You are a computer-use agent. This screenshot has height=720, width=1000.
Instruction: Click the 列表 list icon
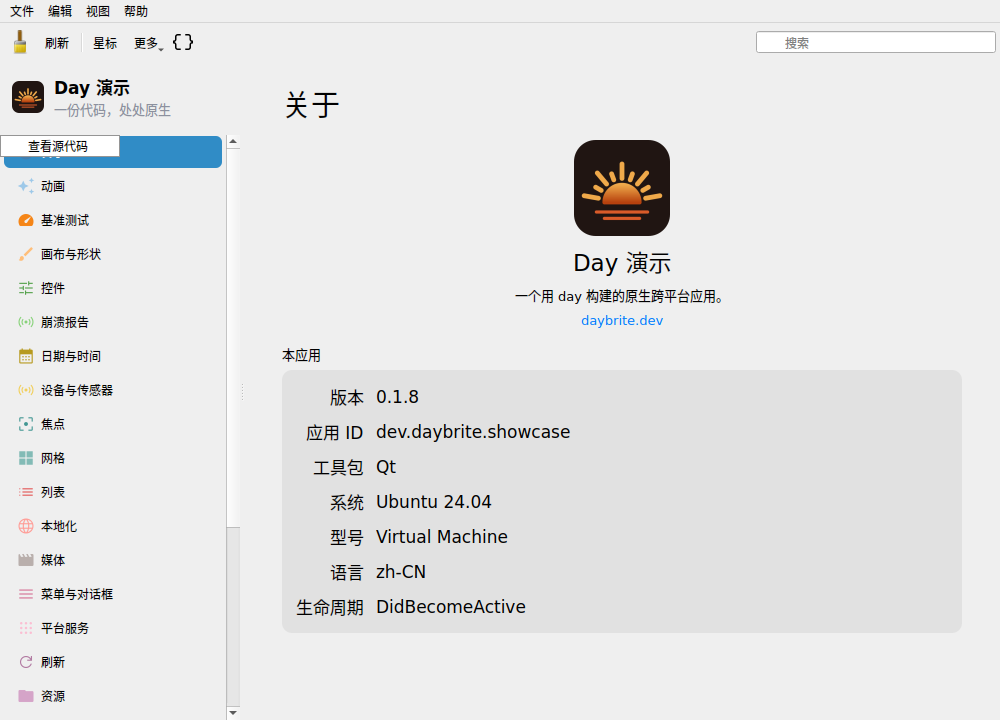[x=26, y=492]
